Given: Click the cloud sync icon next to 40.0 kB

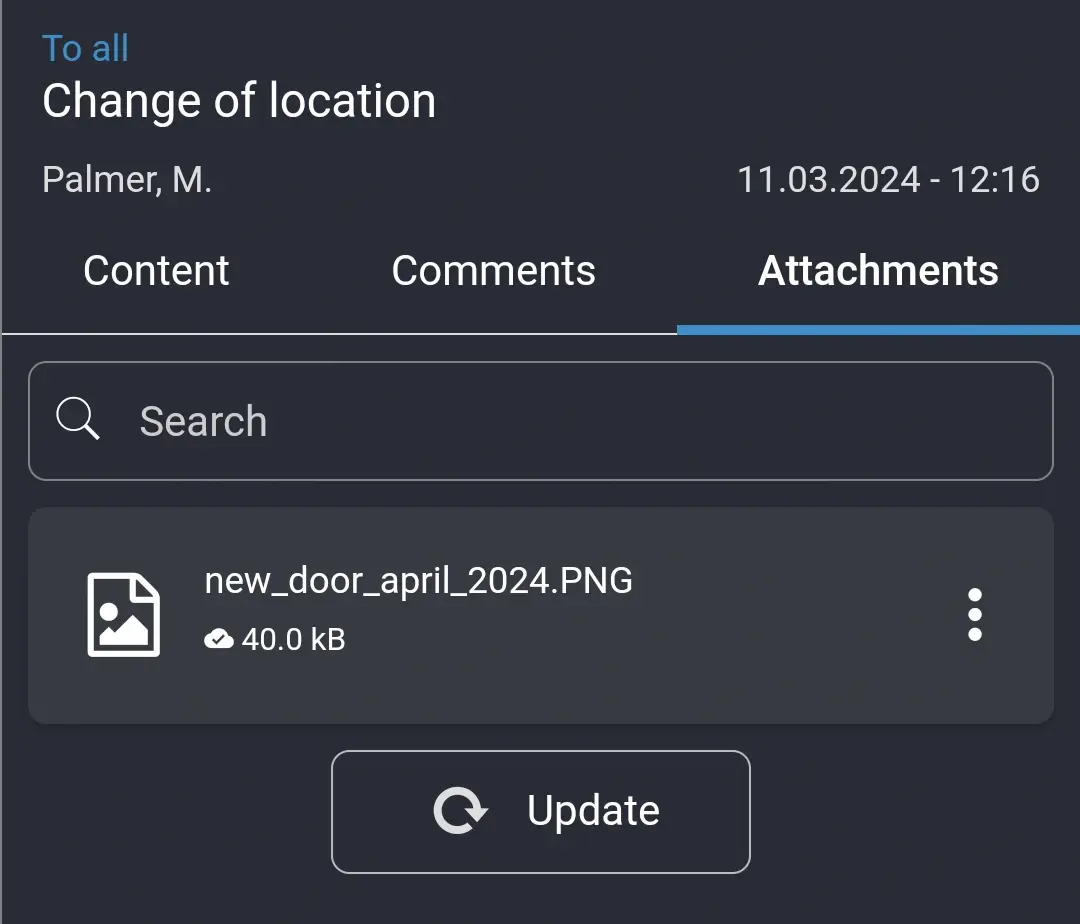Looking at the screenshot, I should coord(220,638).
